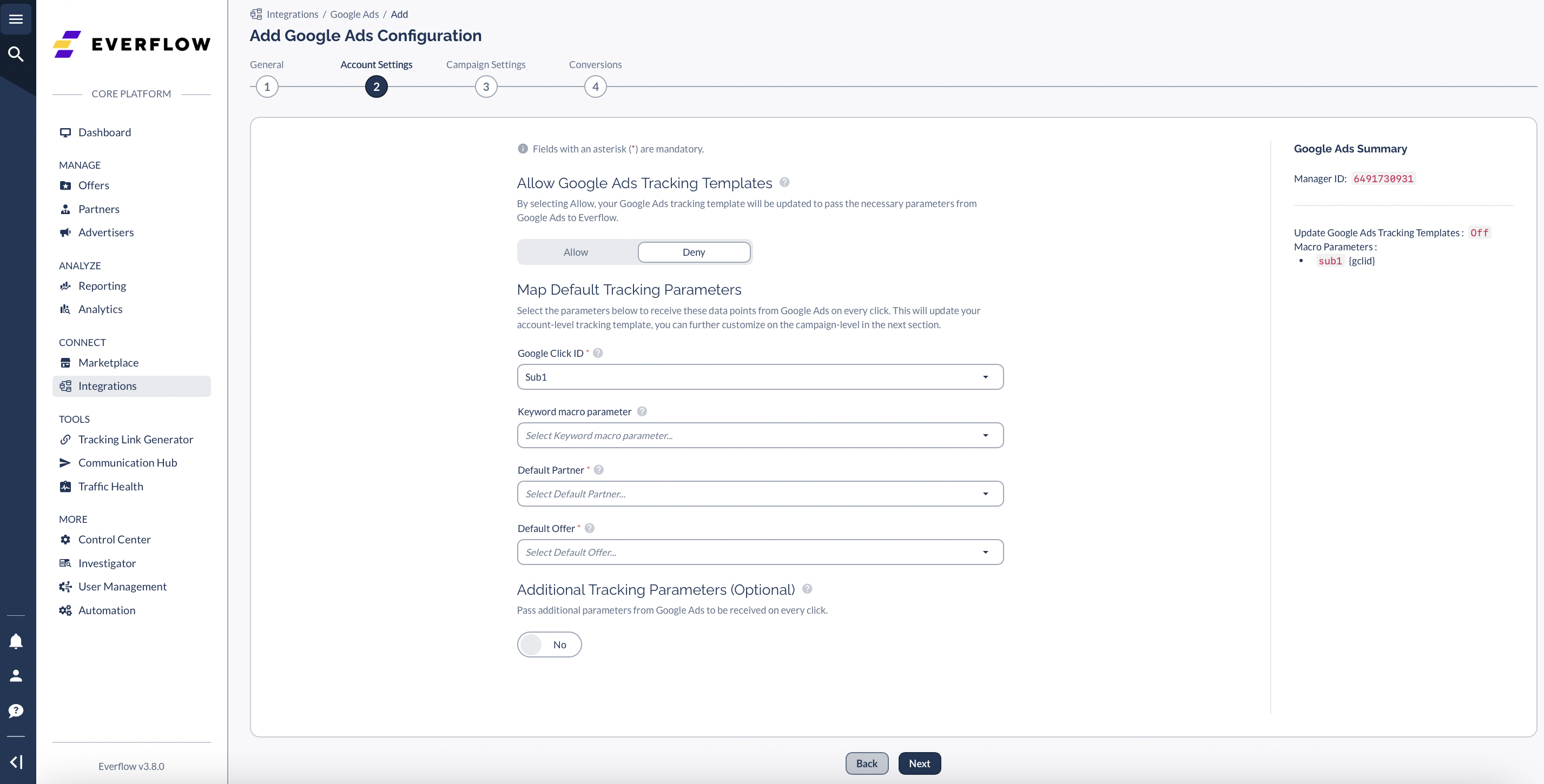Open Keyword macro parameter dropdown
Viewport: 1544px width, 784px height.
tap(760, 435)
